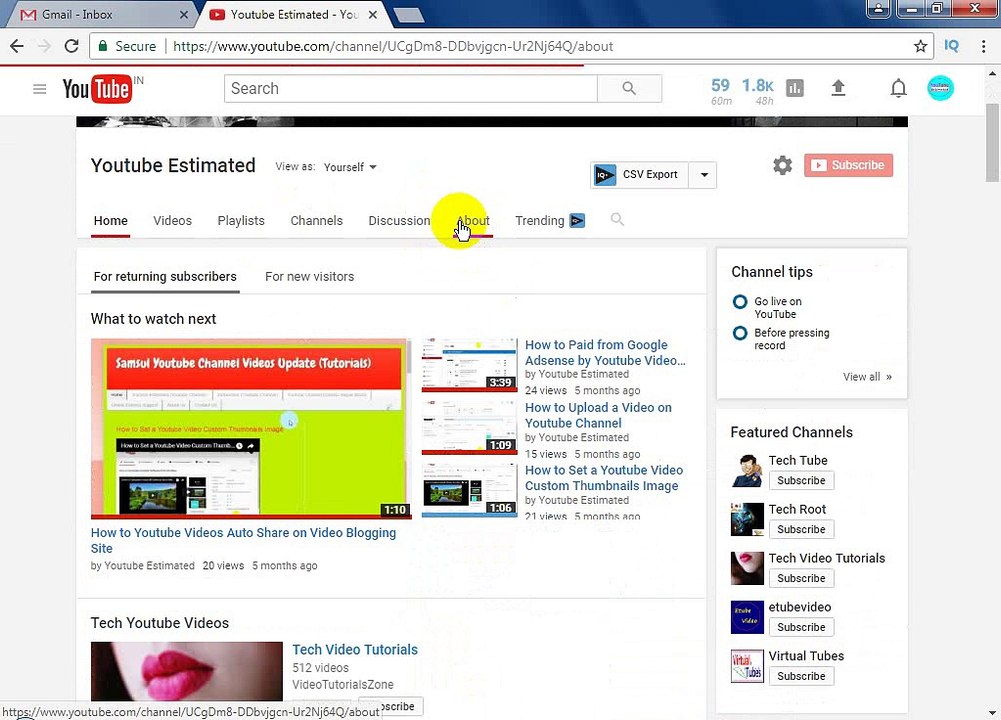Open Discussion tab
1001x720 pixels.
(x=399, y=221)
